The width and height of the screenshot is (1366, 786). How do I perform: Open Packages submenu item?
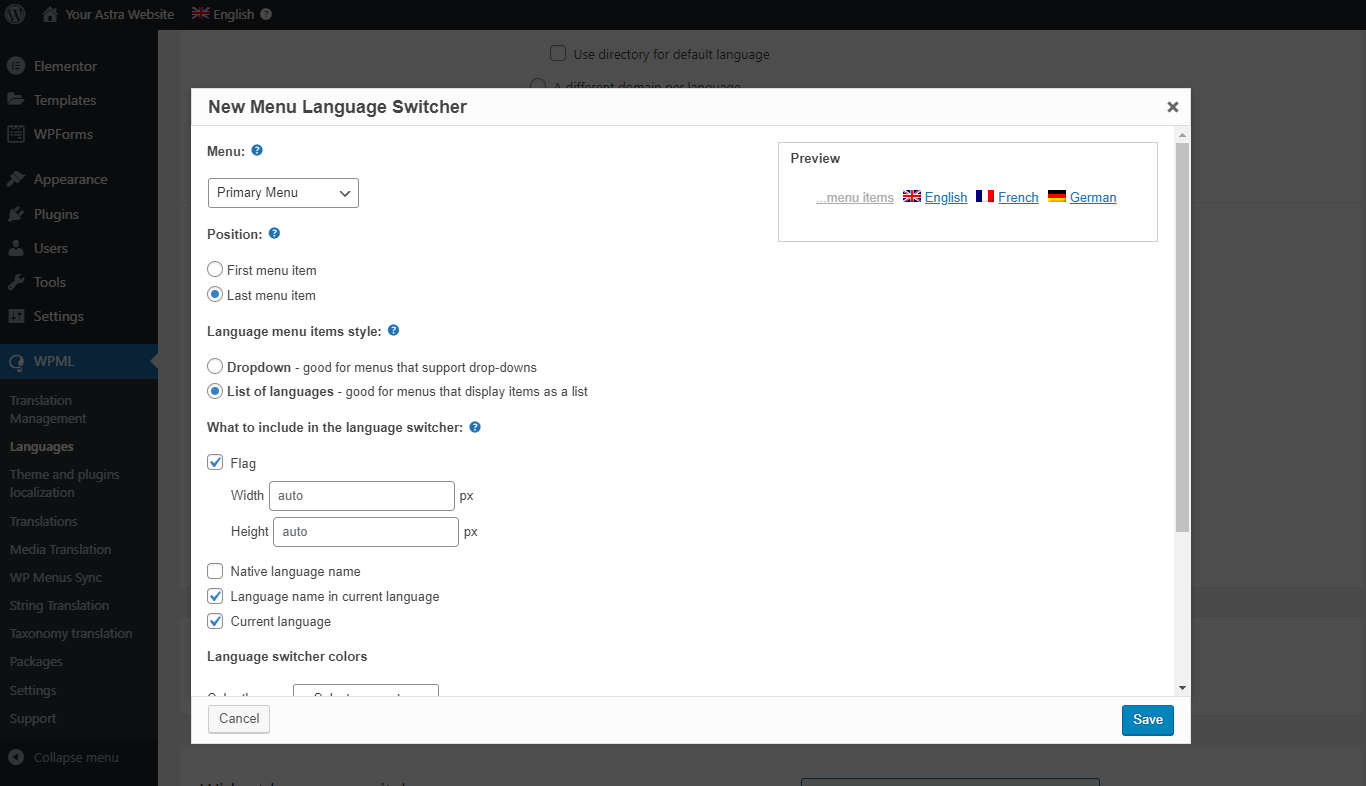pyautogui.click(x=36, y=661)
